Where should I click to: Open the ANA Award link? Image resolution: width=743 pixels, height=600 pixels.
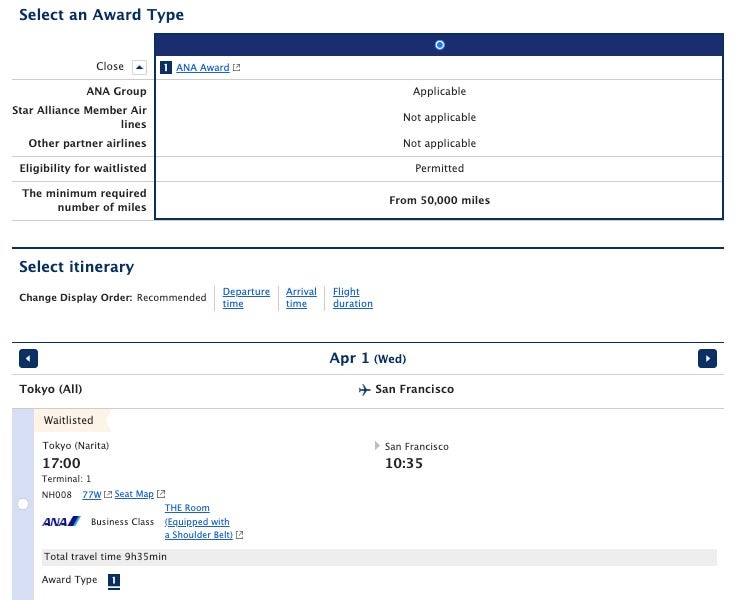point(203,68)
